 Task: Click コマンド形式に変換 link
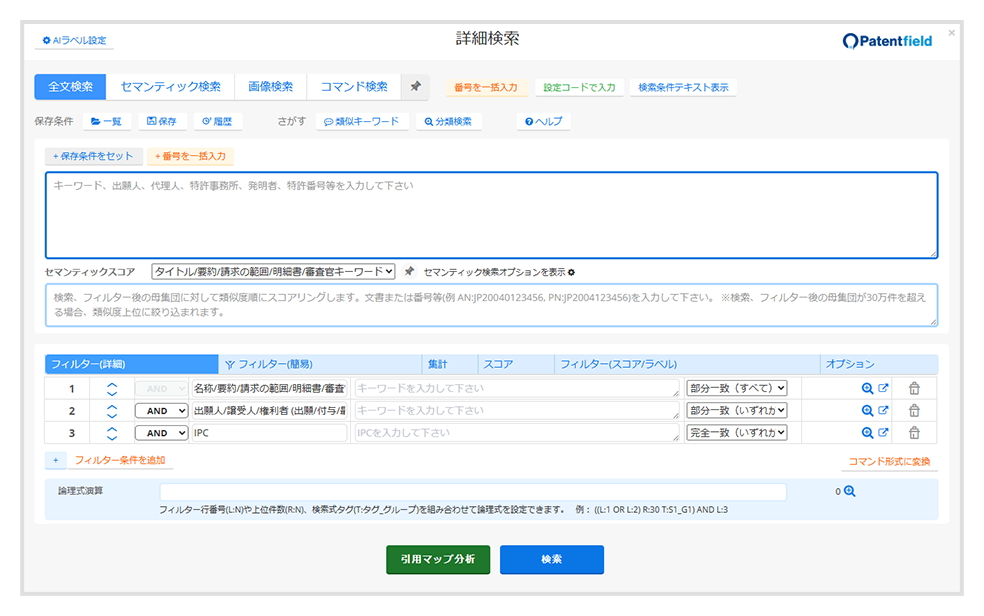click(x=889, y=462)
